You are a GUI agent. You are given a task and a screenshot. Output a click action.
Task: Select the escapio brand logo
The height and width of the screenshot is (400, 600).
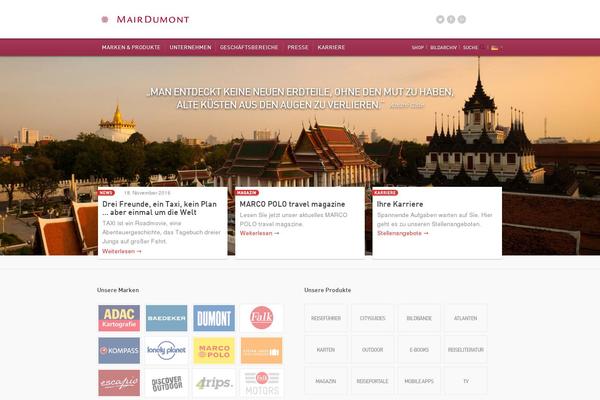pos(119,383)
